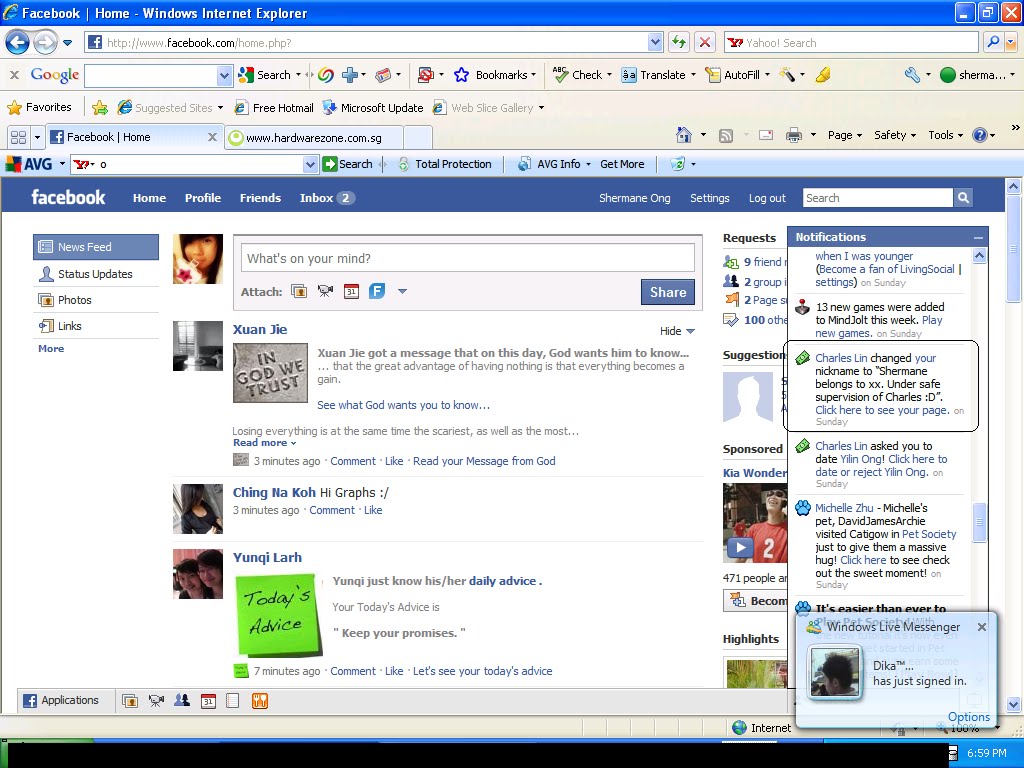Open the attach more options arrow
1024x768 pixels.
click(x=402, y=291)
